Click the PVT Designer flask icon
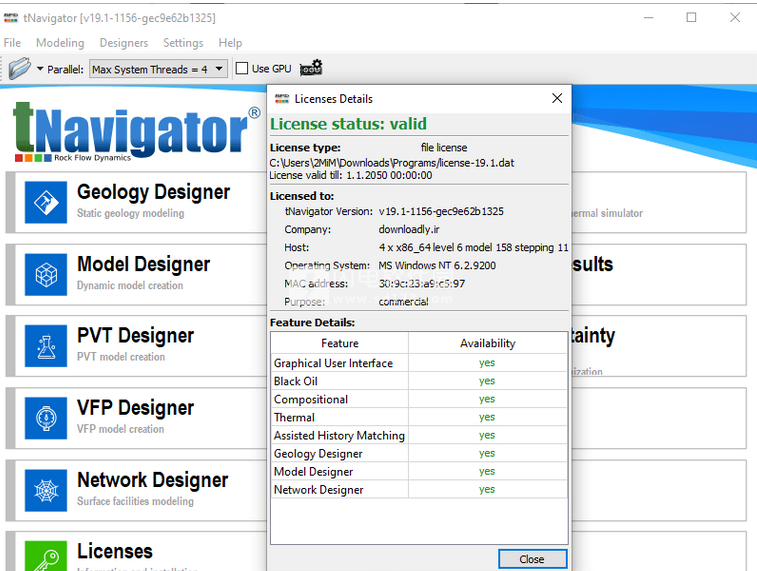The image size is (757, 571). point(46,346)
